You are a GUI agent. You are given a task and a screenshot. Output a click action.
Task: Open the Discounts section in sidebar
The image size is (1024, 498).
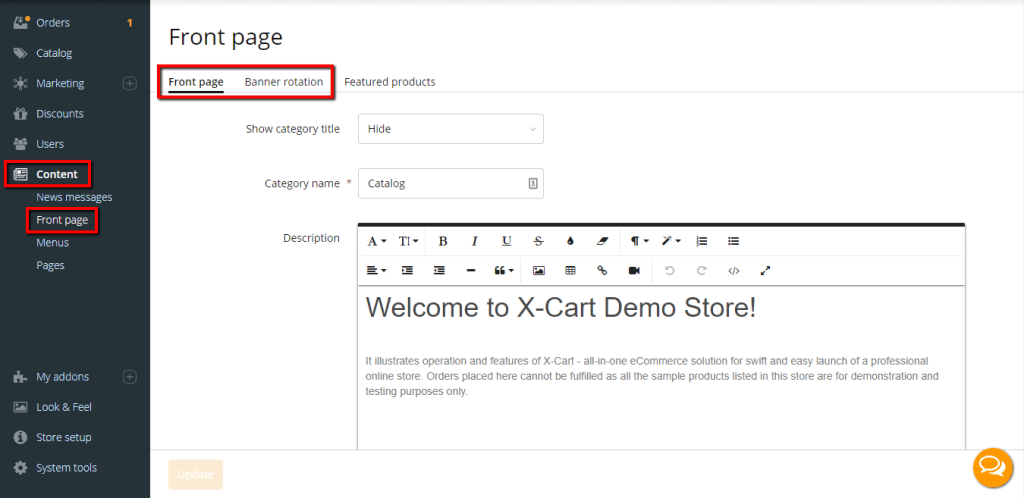click(x=60, y=114)
